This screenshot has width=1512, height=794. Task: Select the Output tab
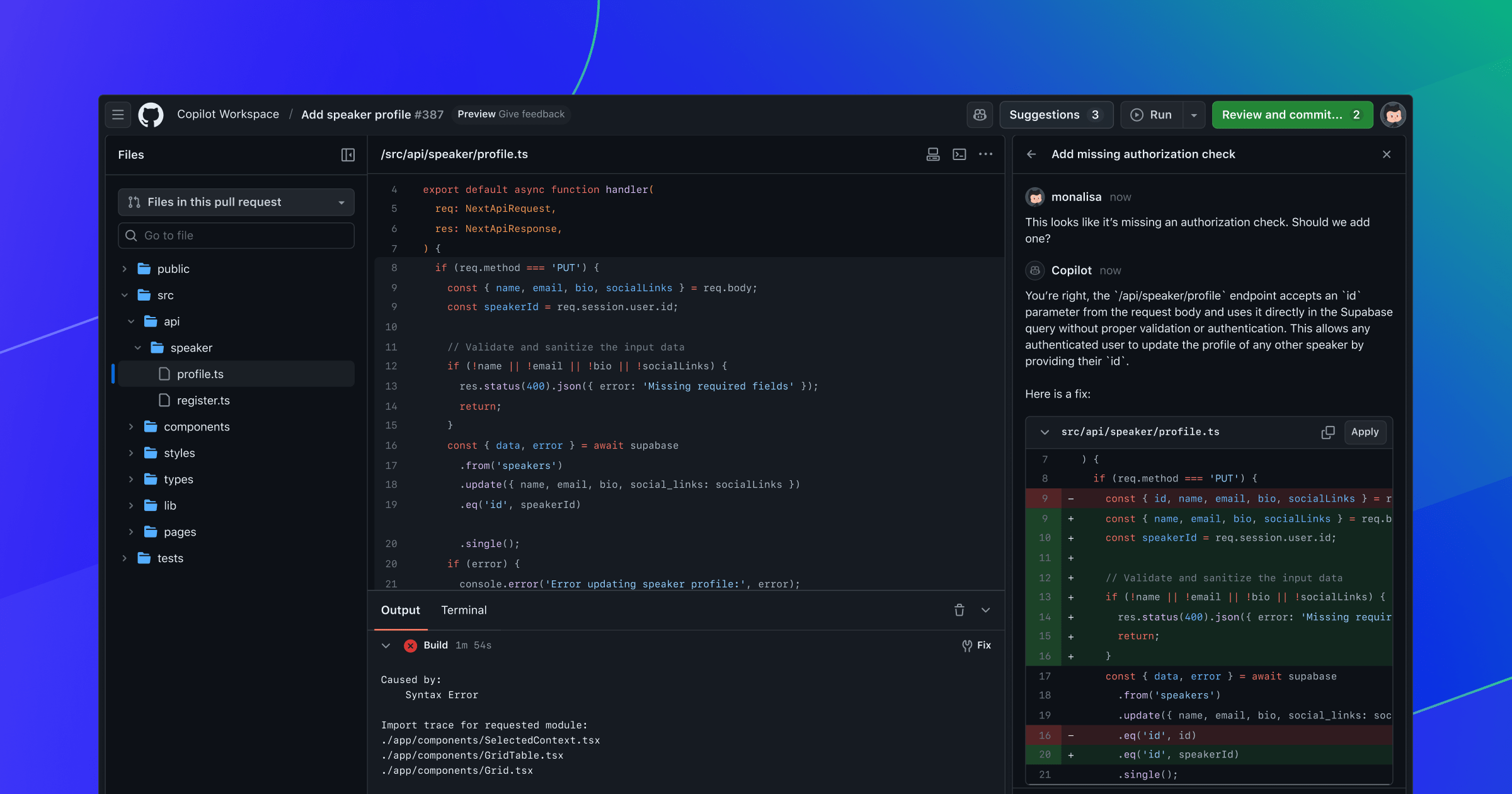[x=401, y=610]
